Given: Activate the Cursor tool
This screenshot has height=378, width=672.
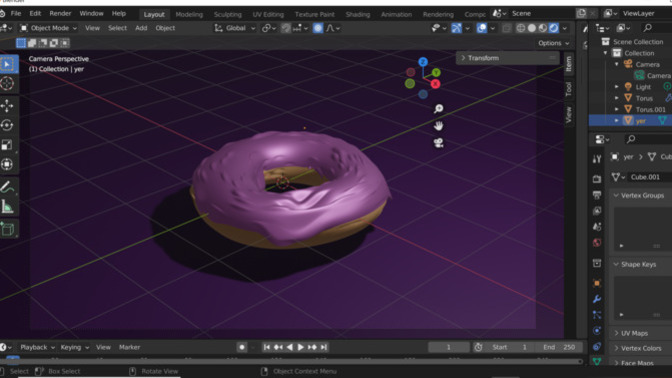Looking at the screenshot, I should [7, 83].
